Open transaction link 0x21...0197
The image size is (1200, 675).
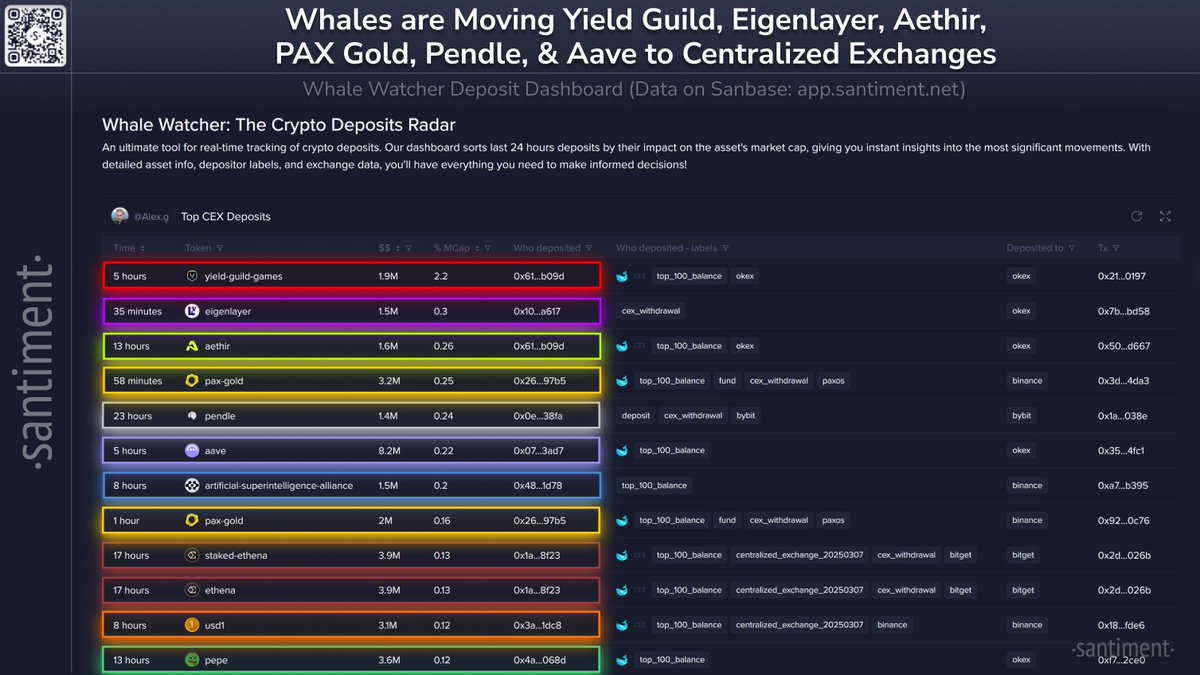tap(1122, 276)
